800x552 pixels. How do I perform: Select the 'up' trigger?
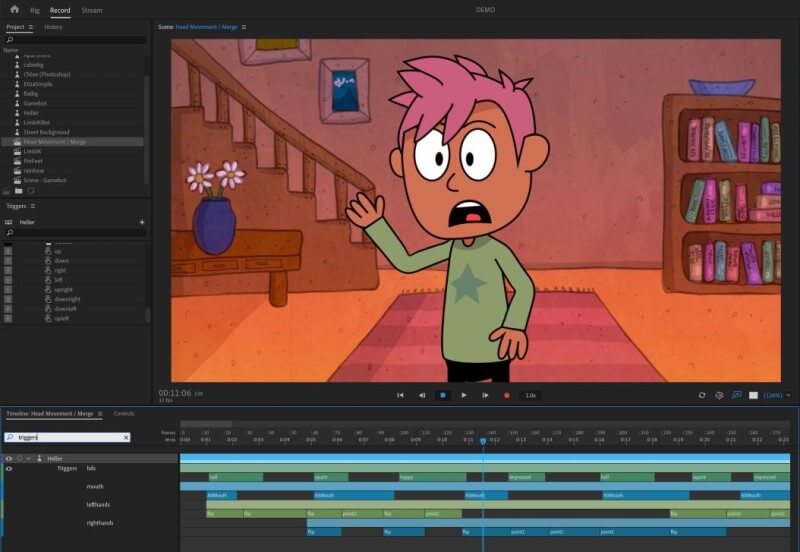coord(58,252)
